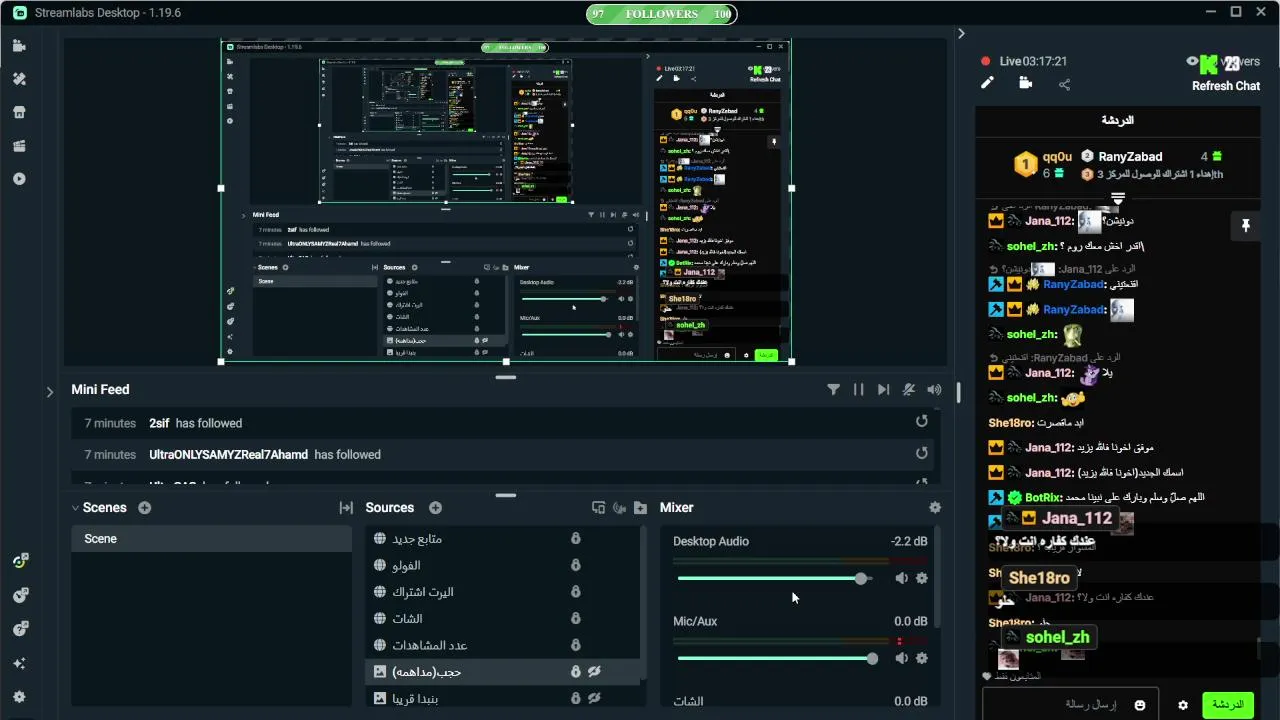The image size is (1280, 720).
Task: Open Desktop Audio source settings gear
Action: (x=922, y=578)
